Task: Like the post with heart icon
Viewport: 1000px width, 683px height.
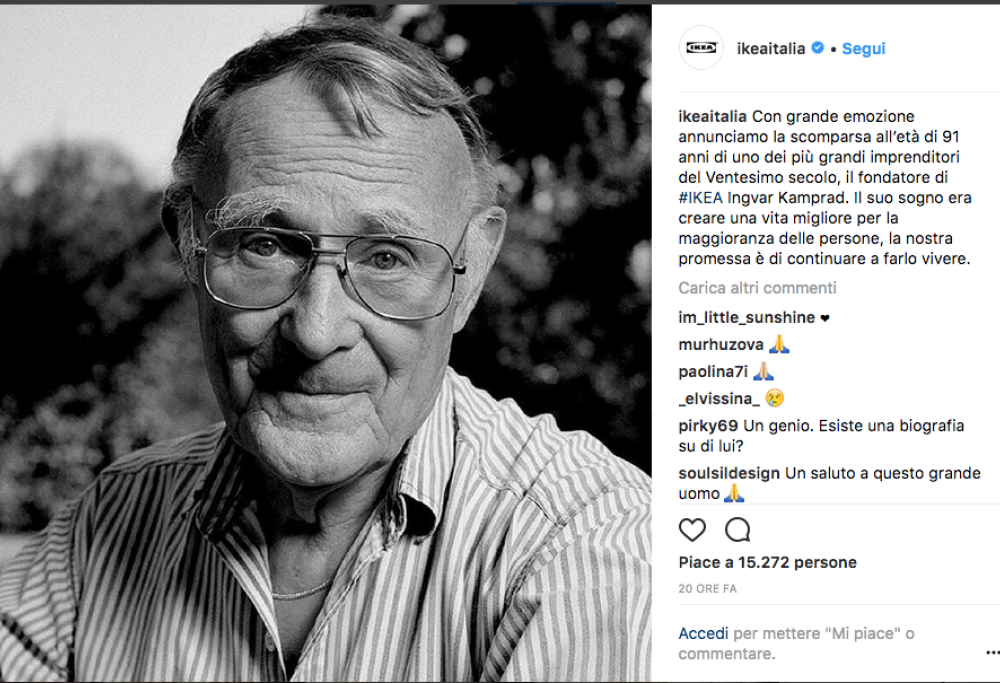Action: 692,530
